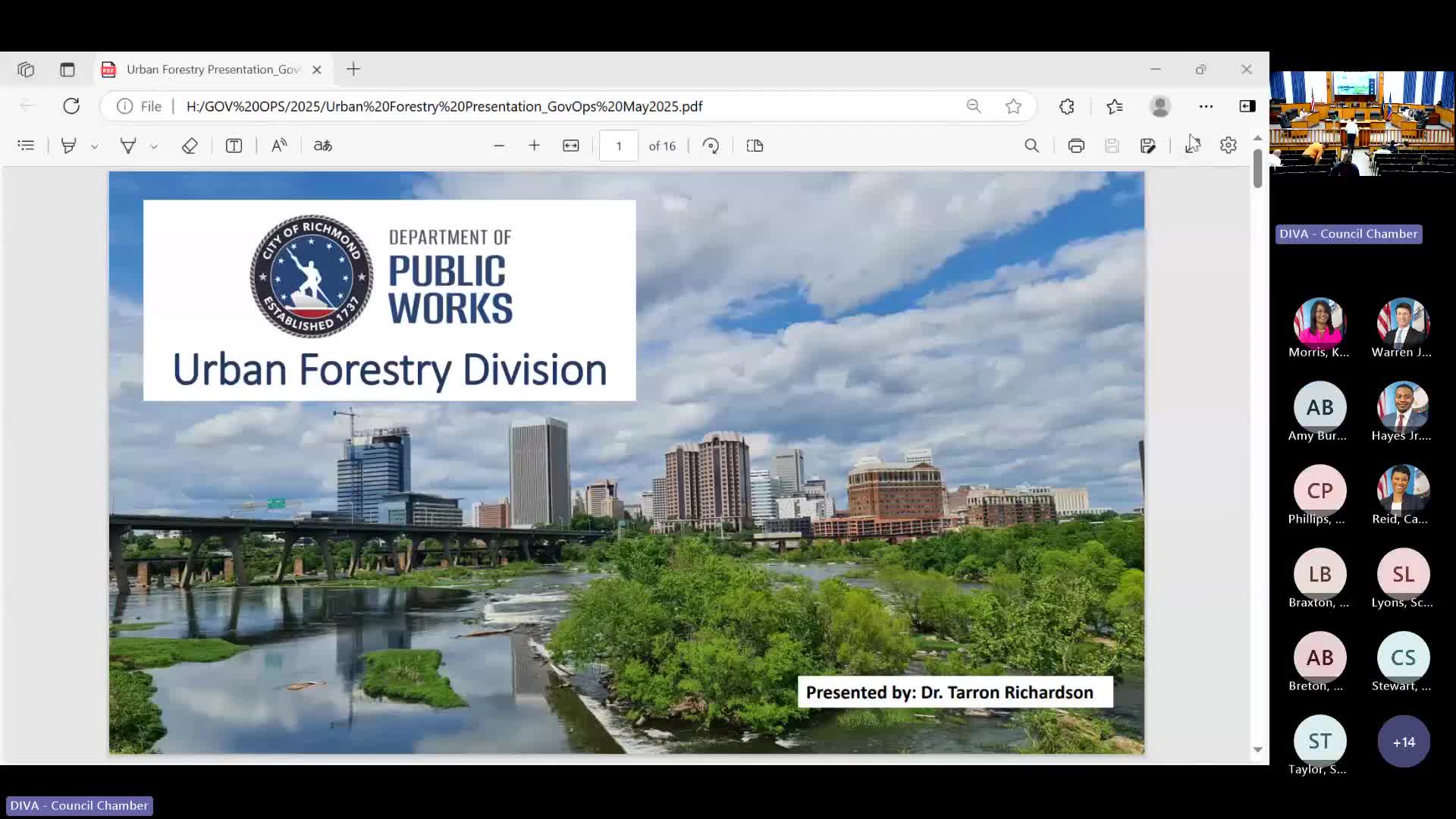Add a text box to PDF

click(x=234, y=146)
